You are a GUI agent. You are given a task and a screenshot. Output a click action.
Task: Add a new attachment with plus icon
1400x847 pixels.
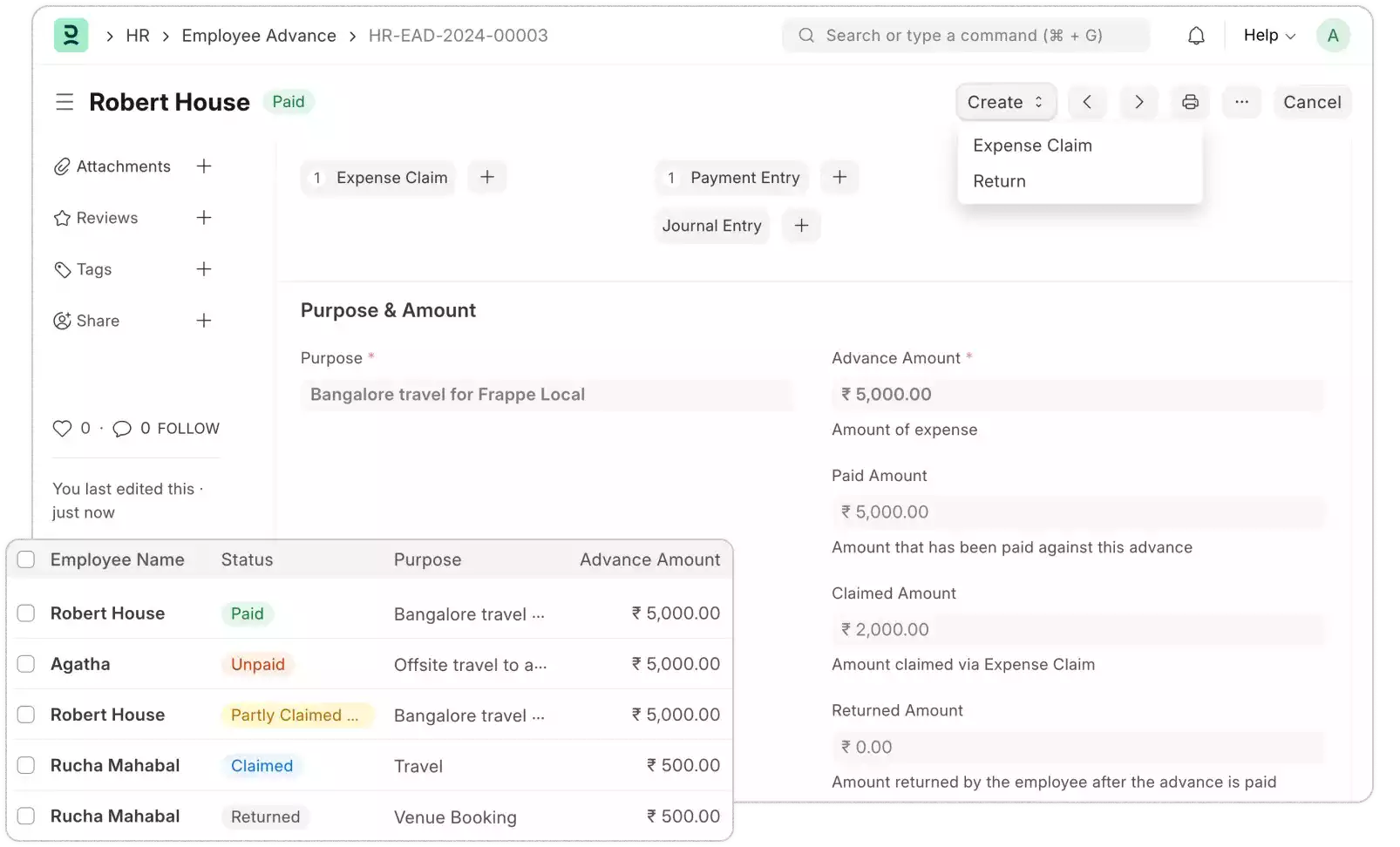click(204, 166)
